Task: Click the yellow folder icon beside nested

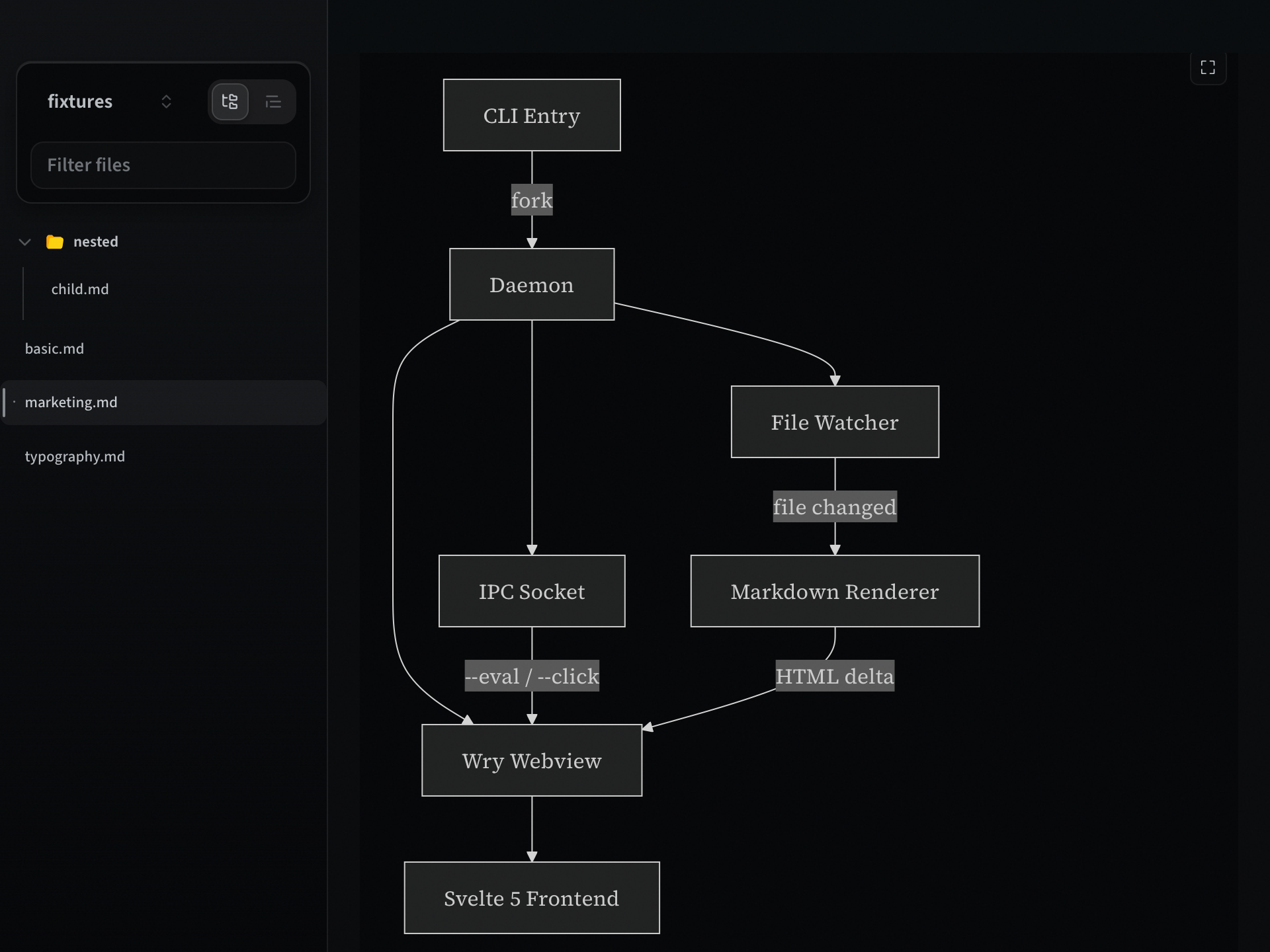Action: pos(55,242)
